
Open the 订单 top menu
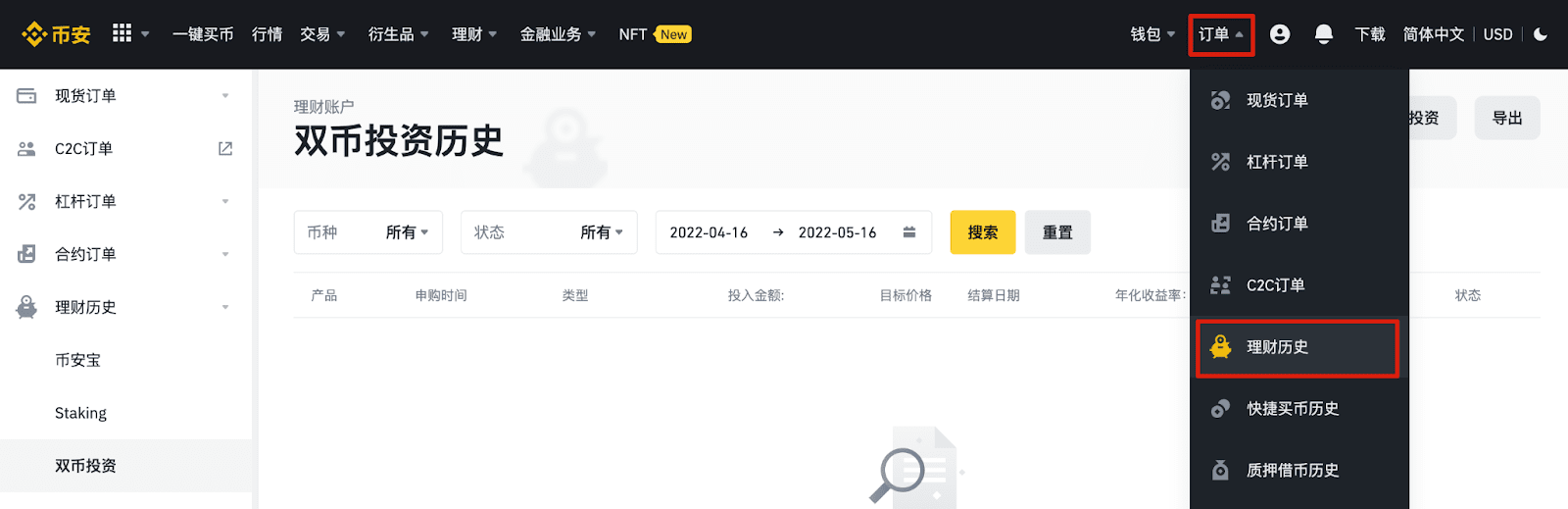click(1221, 34)
